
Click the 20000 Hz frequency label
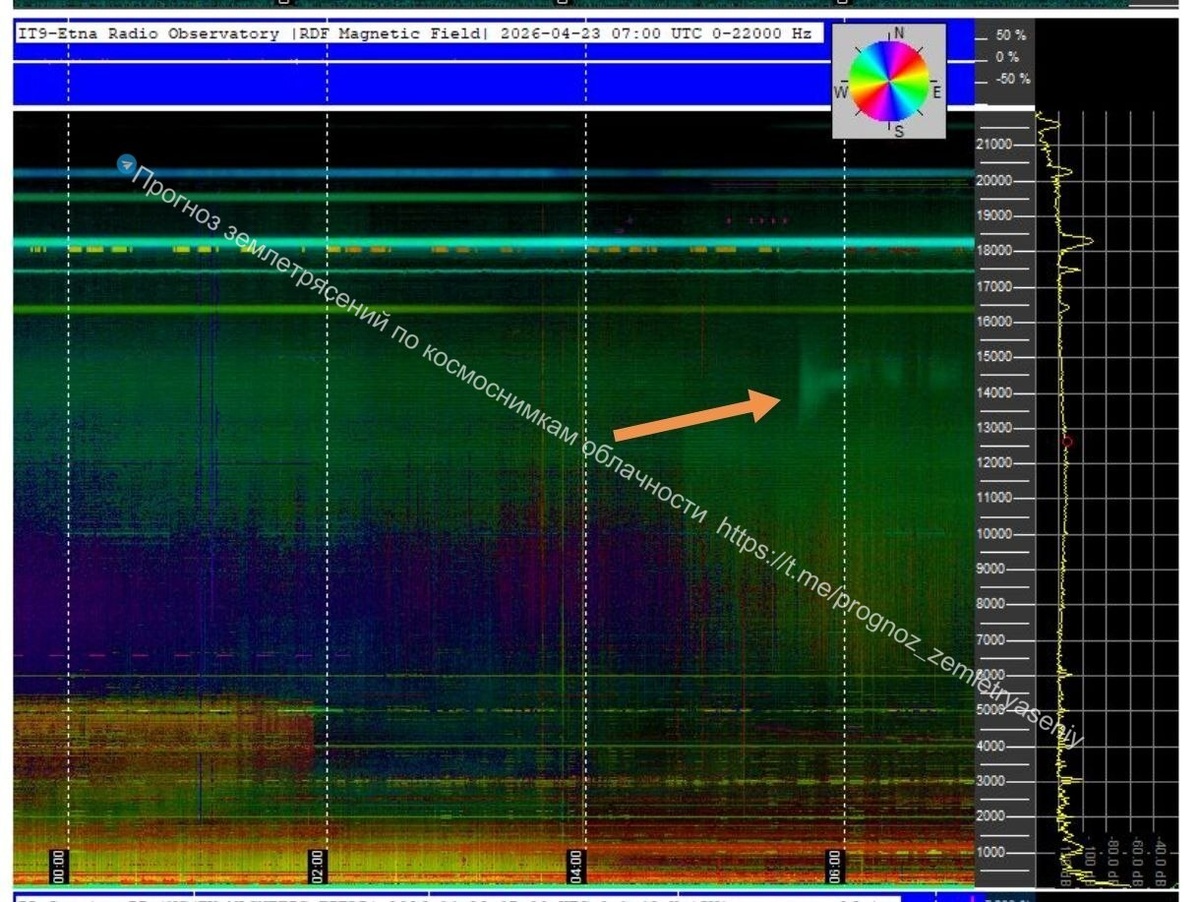tap(996, 181)
